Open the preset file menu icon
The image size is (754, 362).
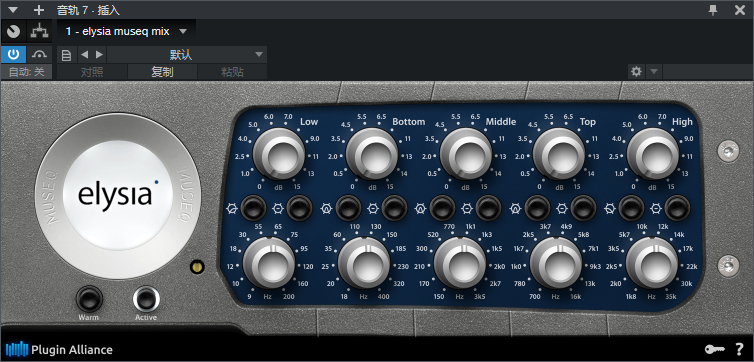(66, 55)
